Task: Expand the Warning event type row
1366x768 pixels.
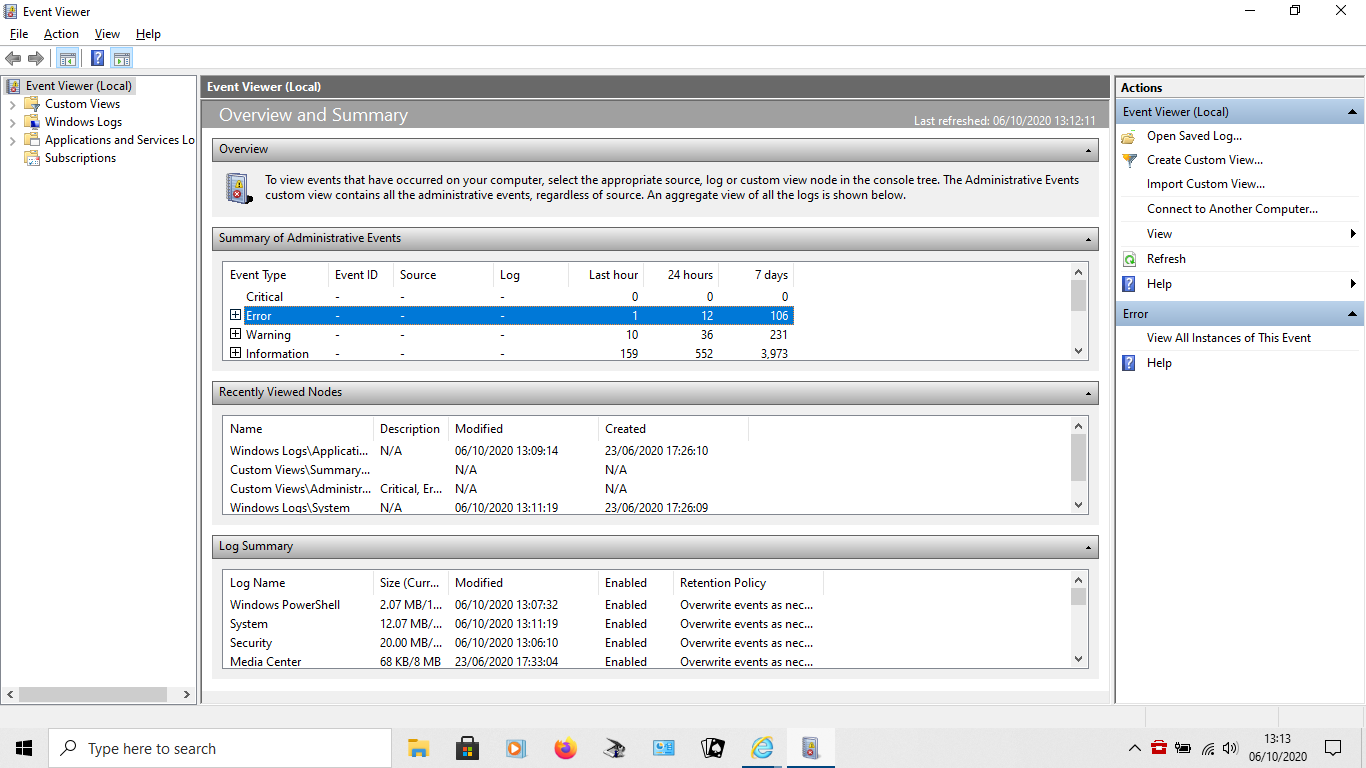Action: 235,334
